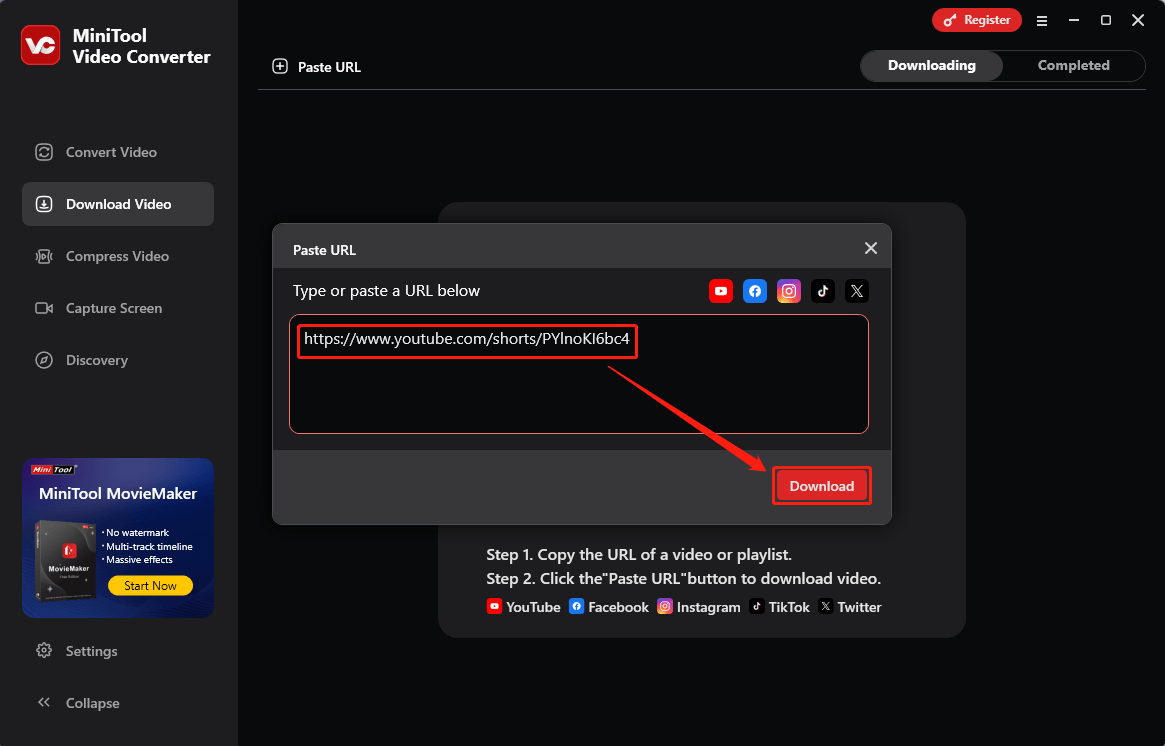The image size is (1165, 746).
Task: Click into the URL text input box
Action: [579, 374]
